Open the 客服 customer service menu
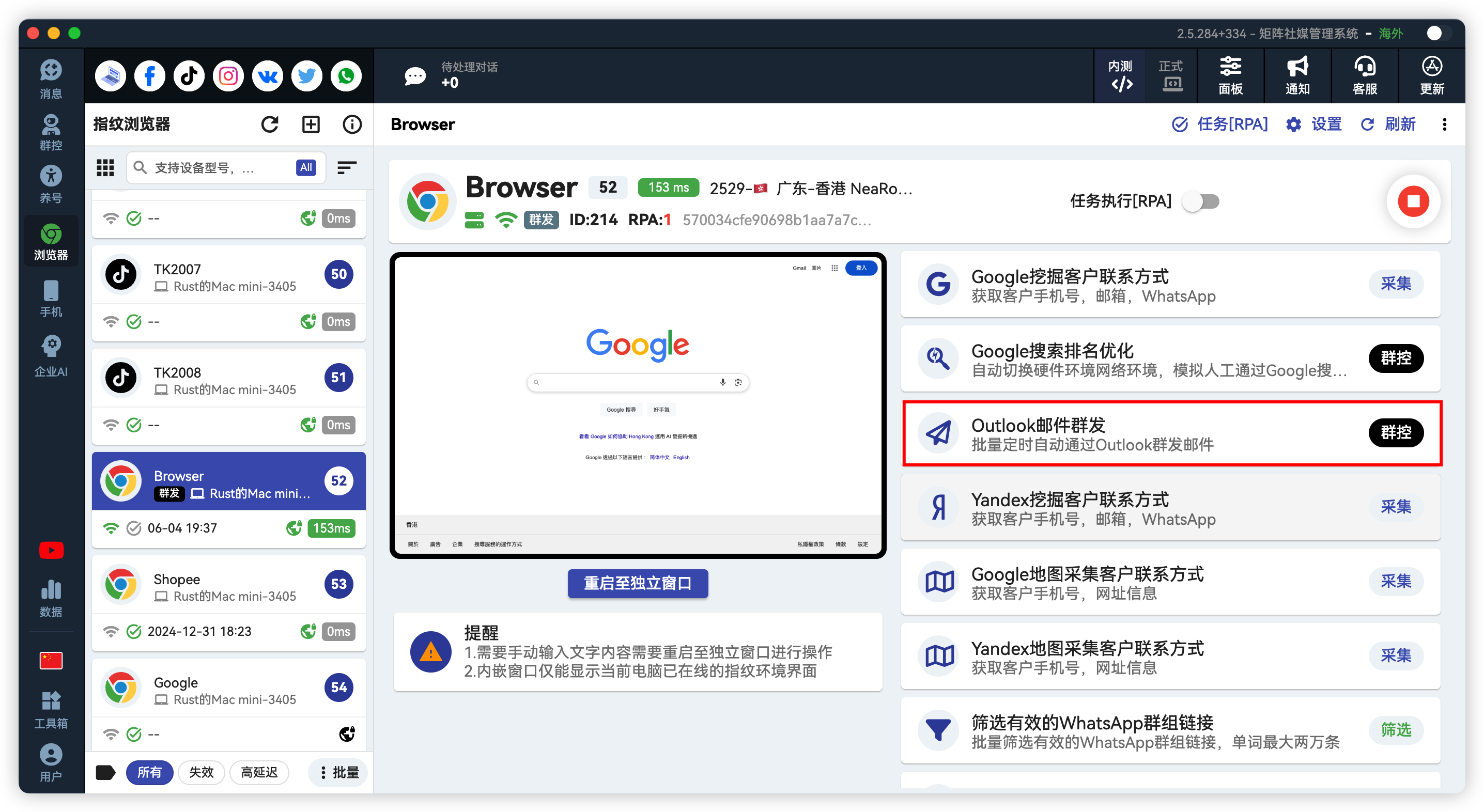1484x812 pixels. click(1365, 76)
